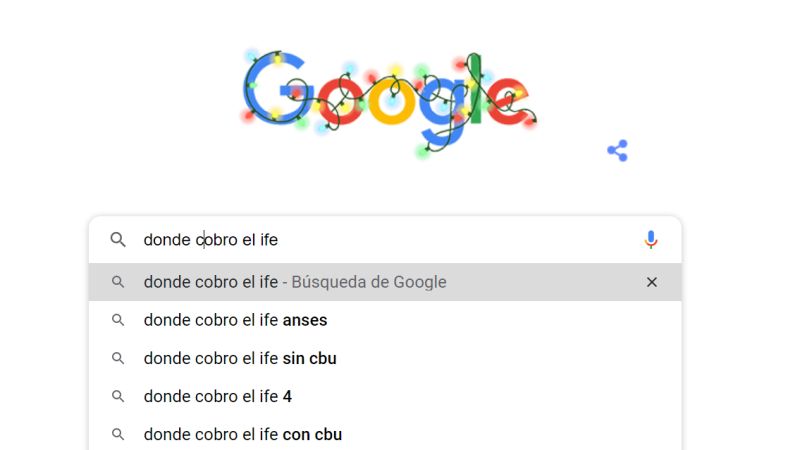Click the red first 'o' of the logo
The image size is (800, 450).
pyautogui.click(x=338, y=102)
